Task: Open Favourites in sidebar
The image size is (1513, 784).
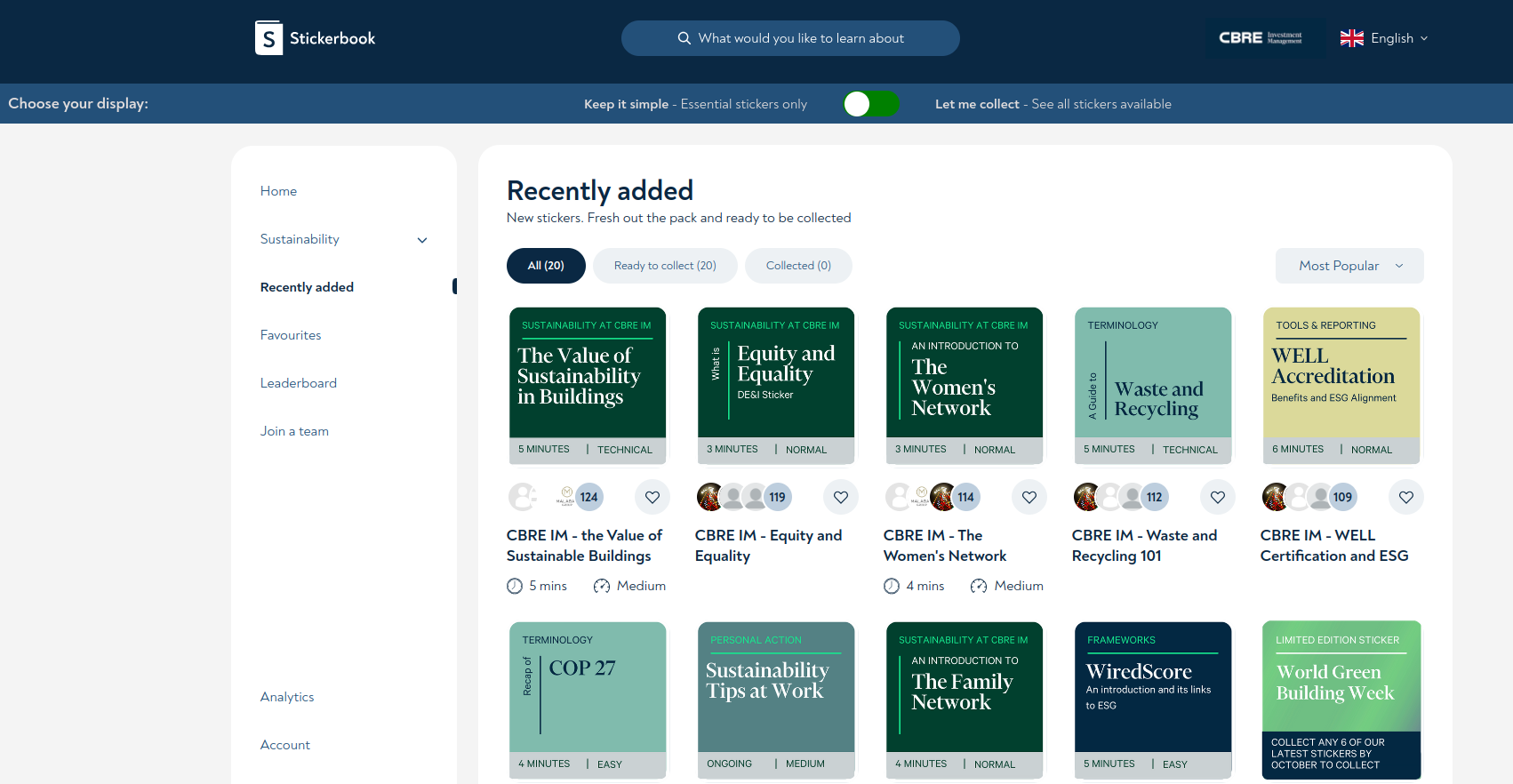Action: click(x=291, y=335)
